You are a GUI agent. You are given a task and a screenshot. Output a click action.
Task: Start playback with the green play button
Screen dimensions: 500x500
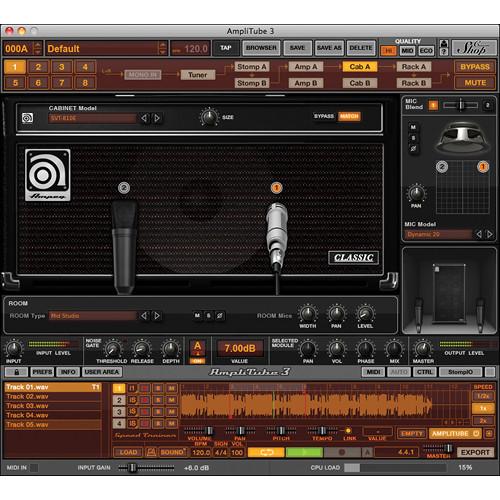[304, 452]
